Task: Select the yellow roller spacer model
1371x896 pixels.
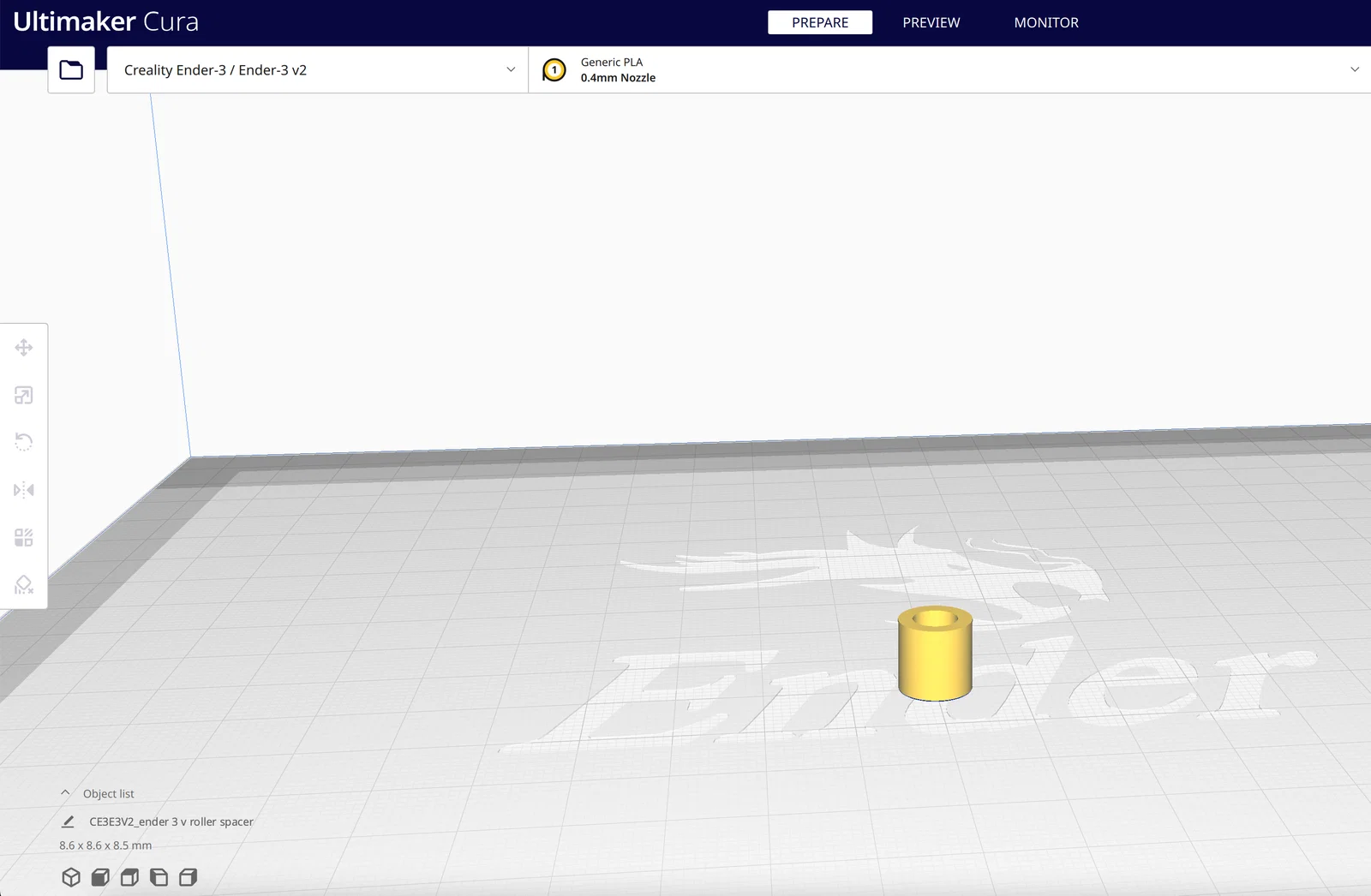Action: click(935, 654)
